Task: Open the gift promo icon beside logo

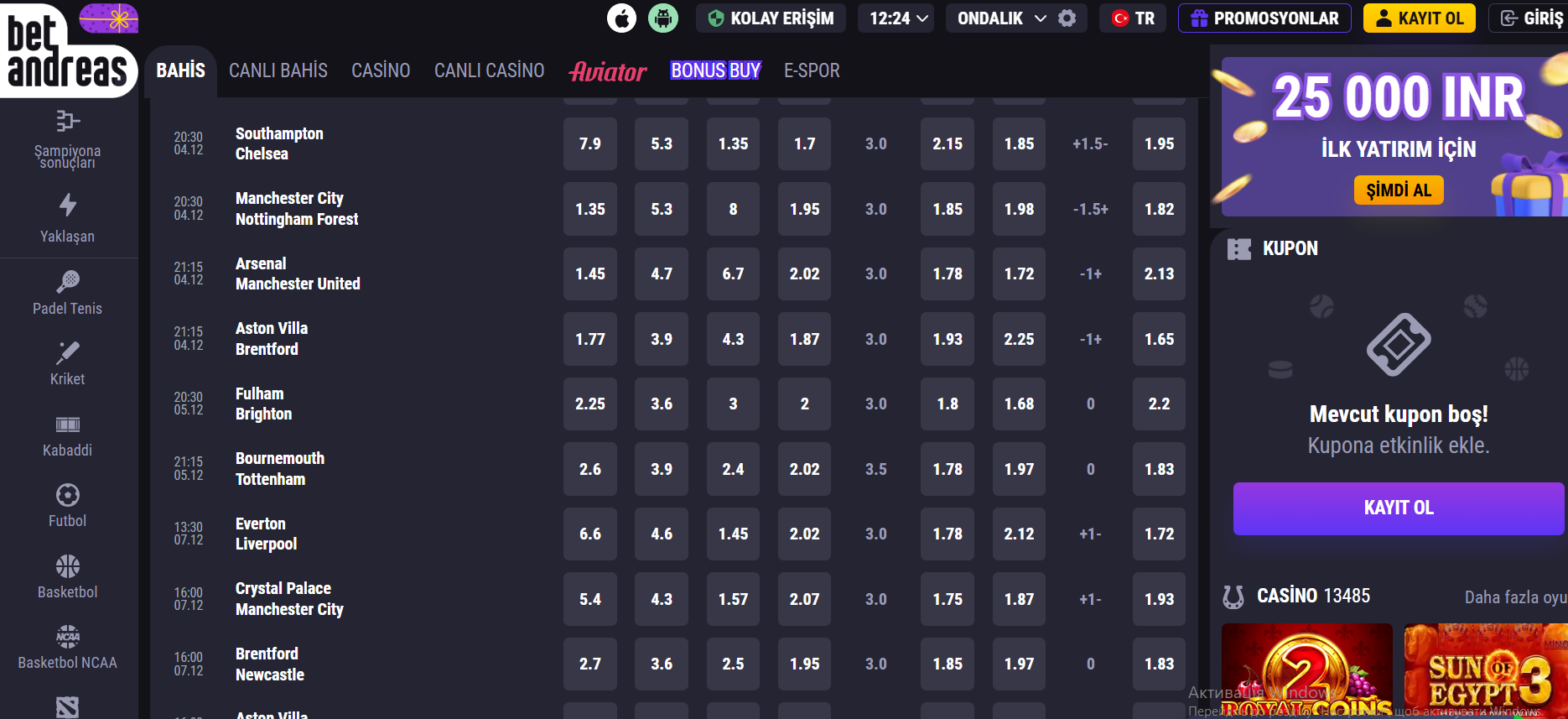Action: click(109, 18)
